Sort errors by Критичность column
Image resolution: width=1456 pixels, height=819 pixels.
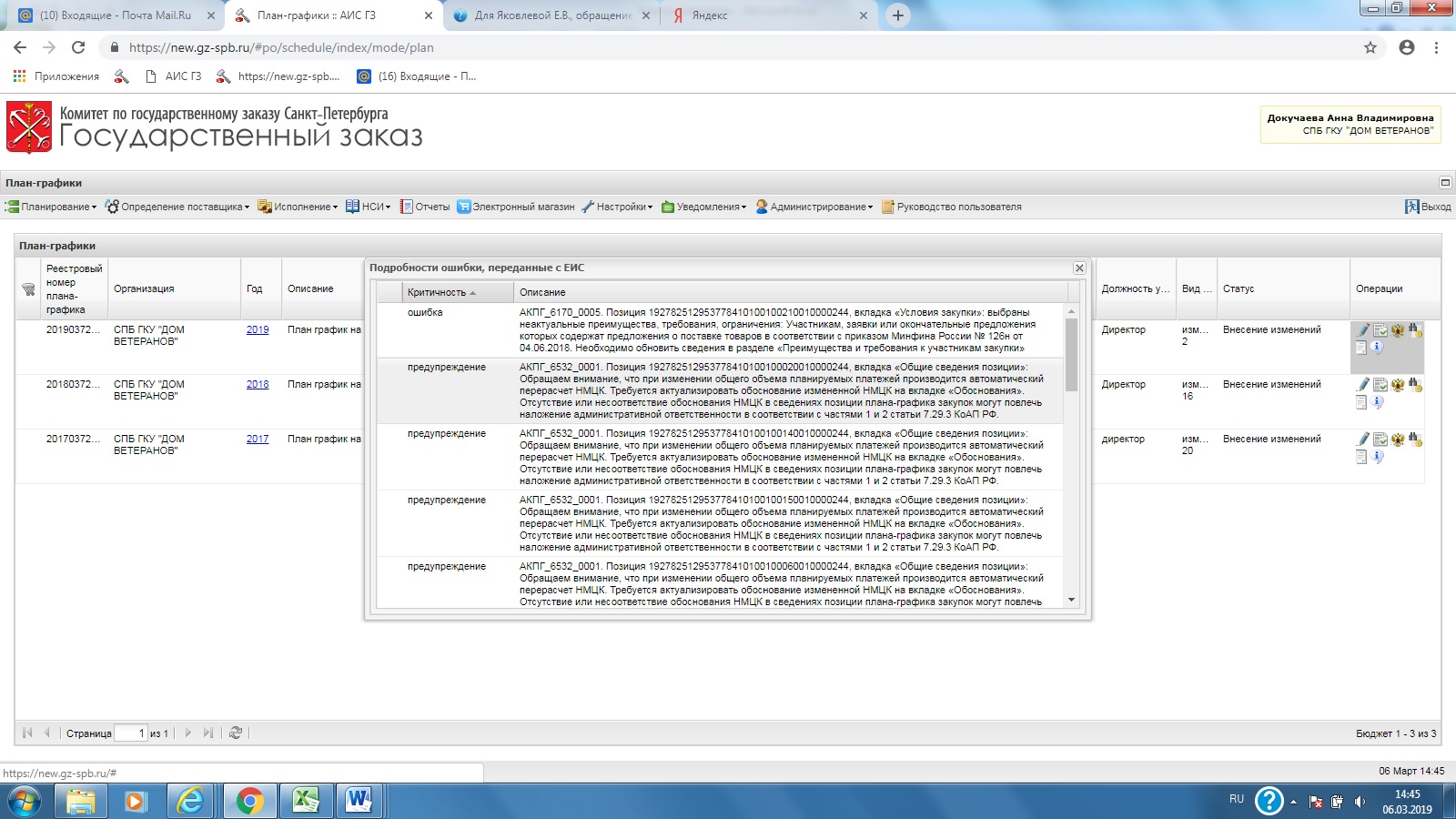click(x=458, y=292)
